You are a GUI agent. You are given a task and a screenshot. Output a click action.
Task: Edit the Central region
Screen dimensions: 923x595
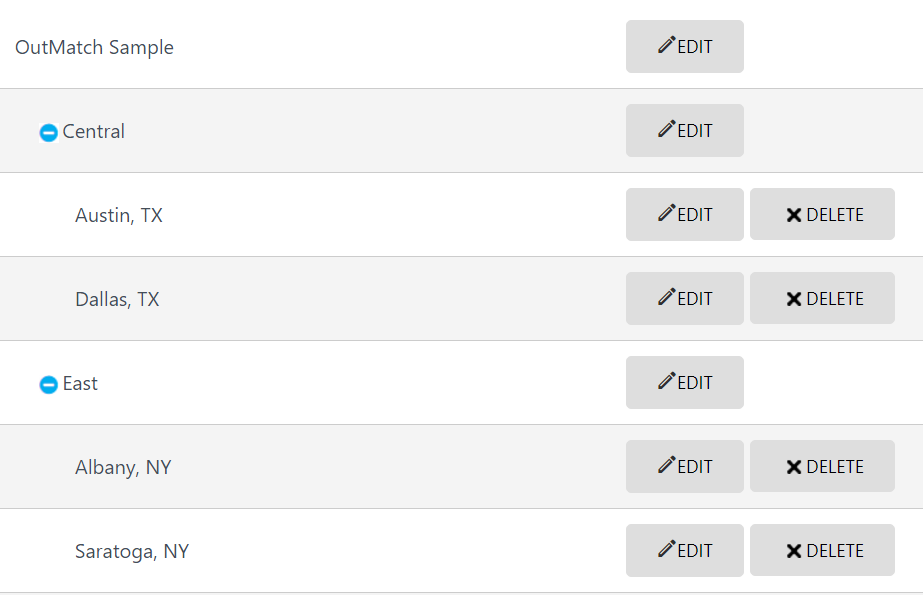[685, 131]
